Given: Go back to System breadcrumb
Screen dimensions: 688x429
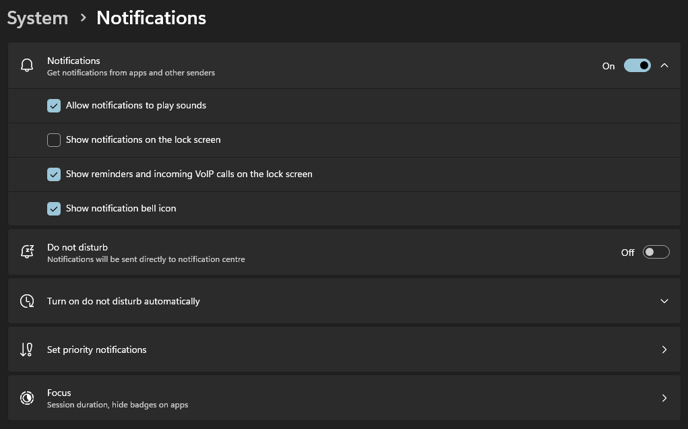Looking at the screenshot, I should click(x=38, y=18).
